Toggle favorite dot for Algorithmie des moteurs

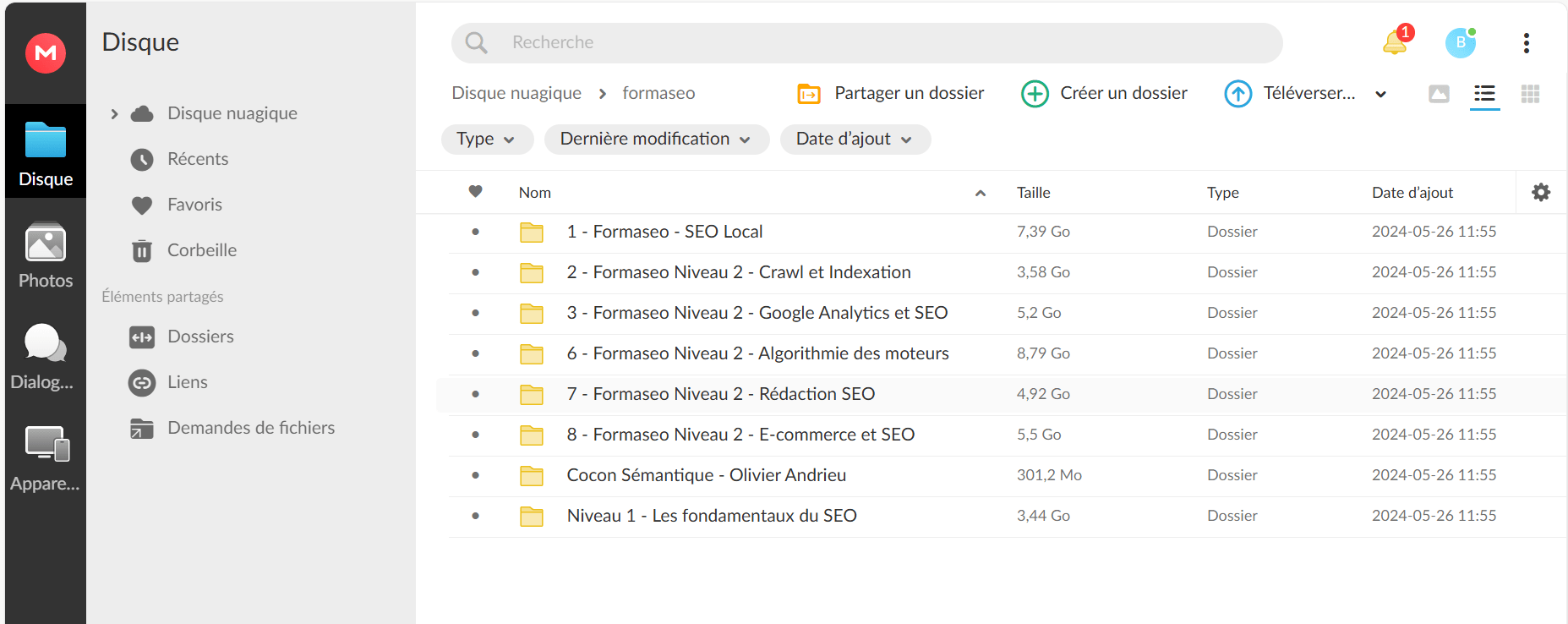click(x=476, y=353)
